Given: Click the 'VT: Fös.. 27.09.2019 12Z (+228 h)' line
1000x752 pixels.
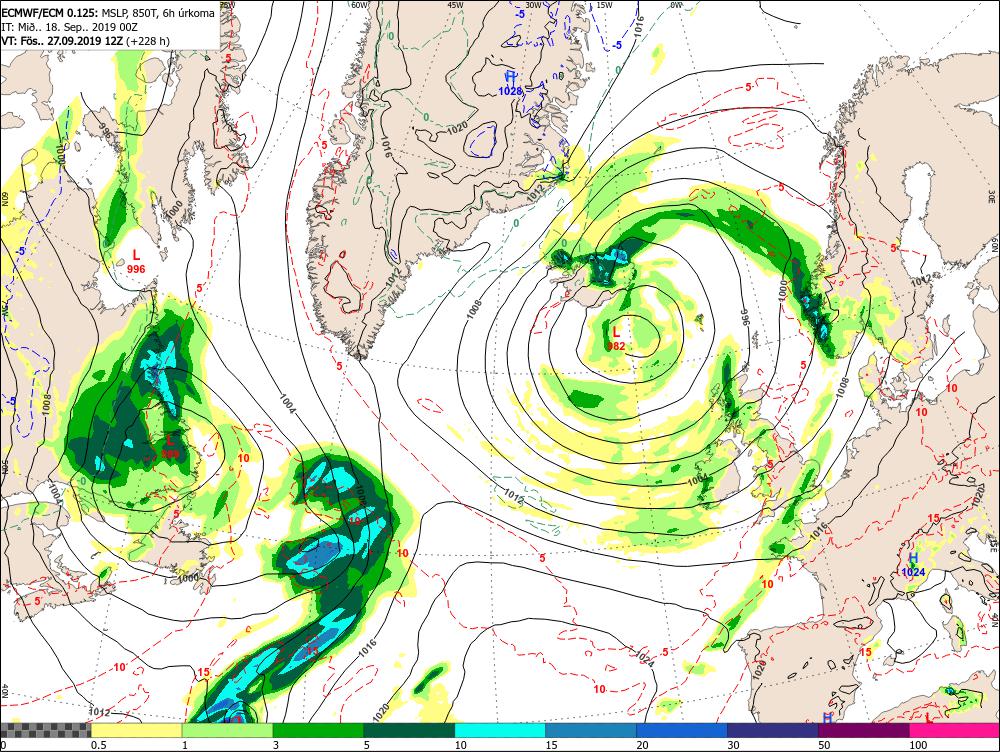Looking at the screenshot, I should pos(85,41).
